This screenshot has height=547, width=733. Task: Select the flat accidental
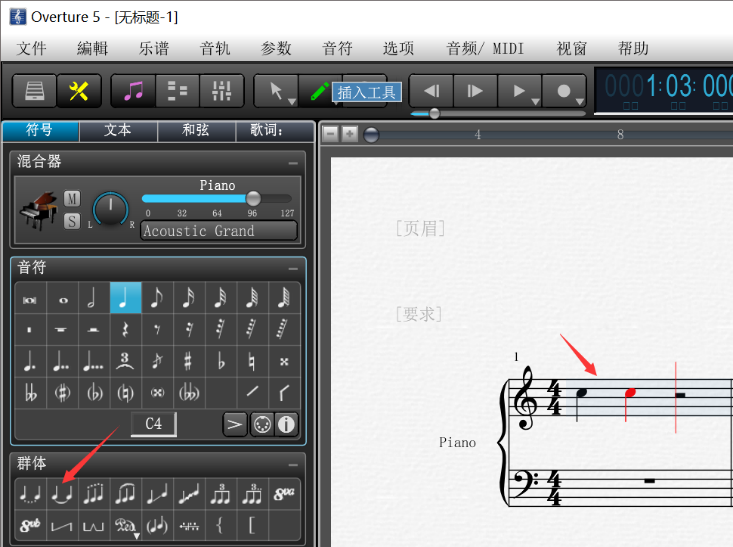coord(221,361)
